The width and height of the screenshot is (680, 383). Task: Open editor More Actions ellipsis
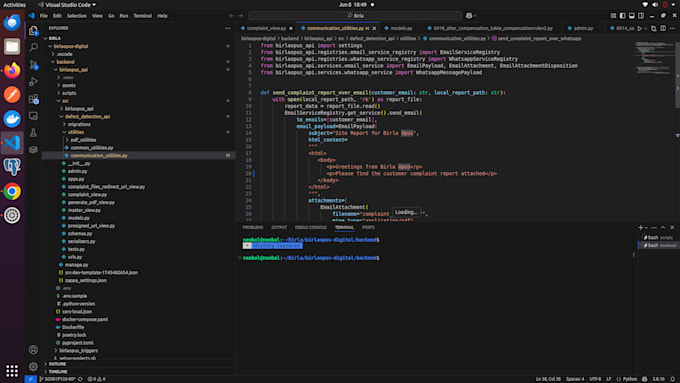pyautogui.click(x=672, y=28)
